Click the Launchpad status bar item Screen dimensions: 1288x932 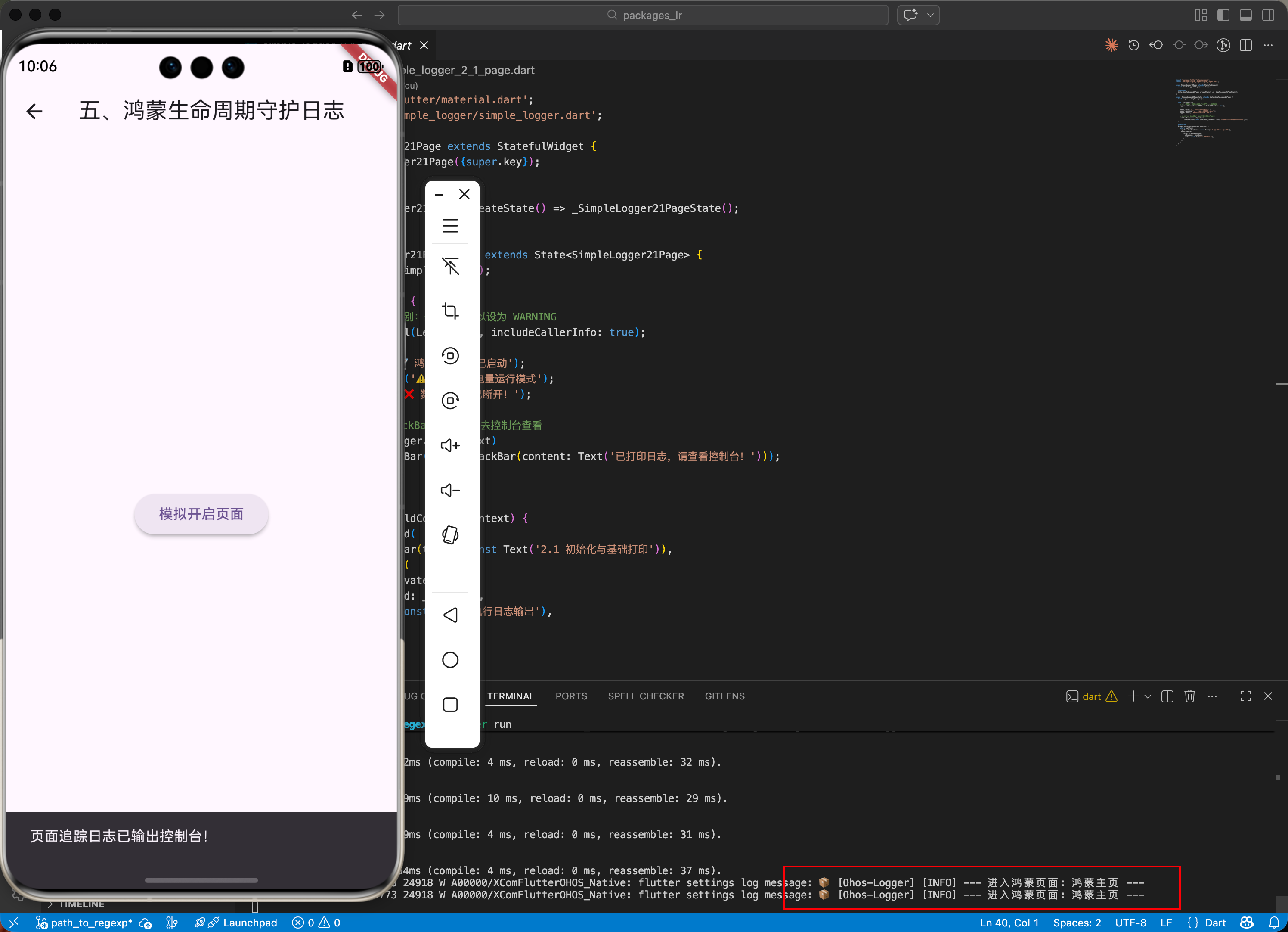(250, 923)
